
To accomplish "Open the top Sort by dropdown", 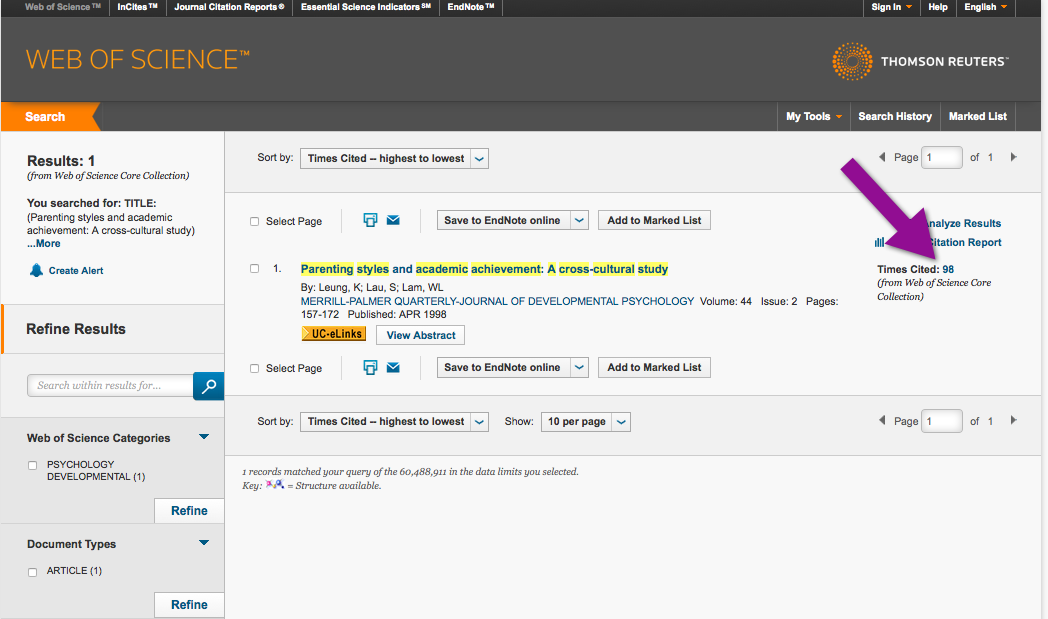I will [x=394, y=158].
